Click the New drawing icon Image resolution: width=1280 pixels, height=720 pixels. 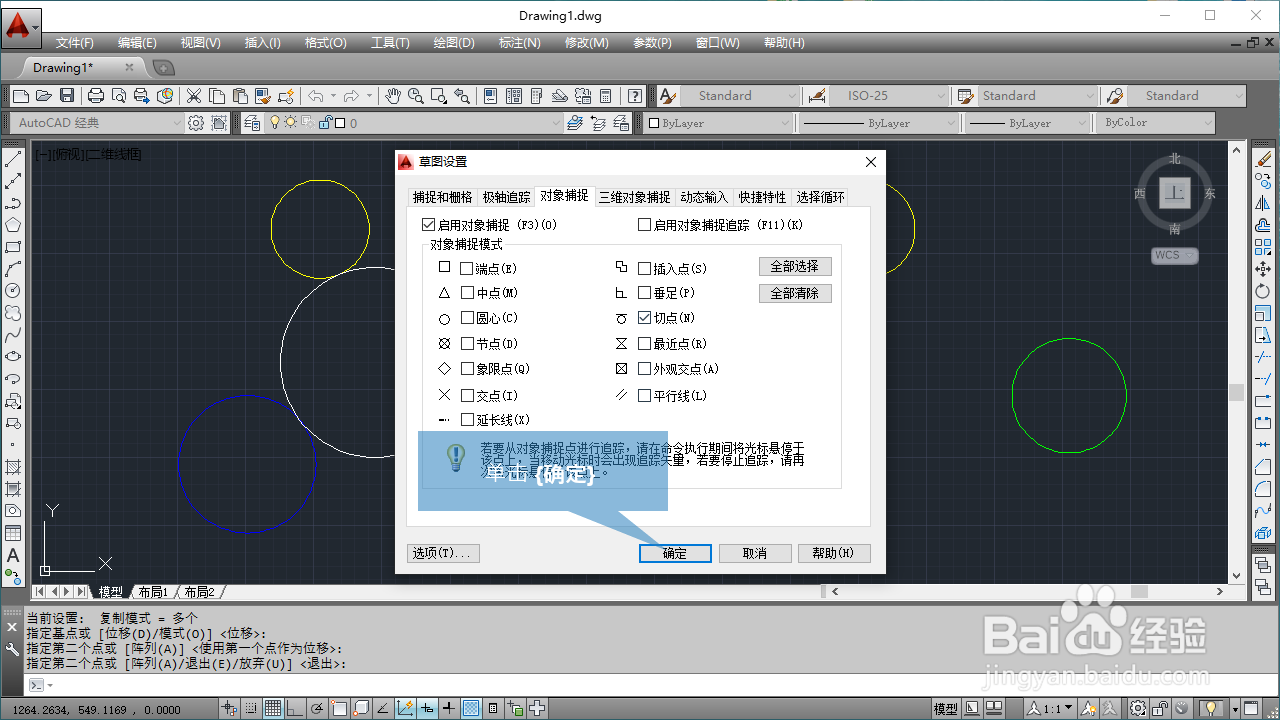pos(21,96)
